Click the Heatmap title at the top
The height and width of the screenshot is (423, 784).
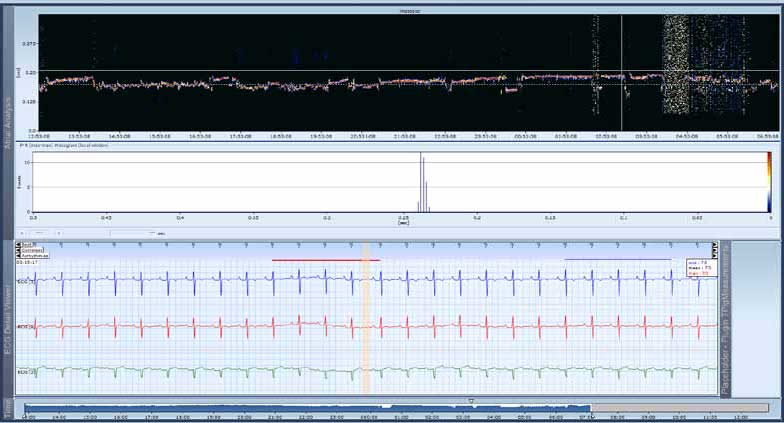coord(410,11)
